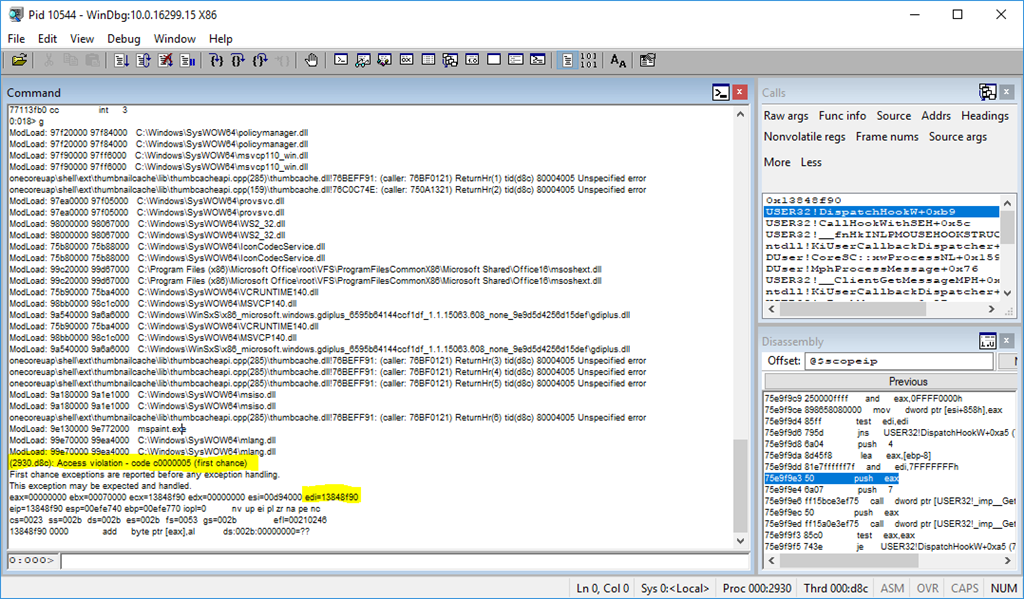The width and height of the screenshot is (1024, 599).
Task: Open the Edit menu
Action: [x=47, y=39]
